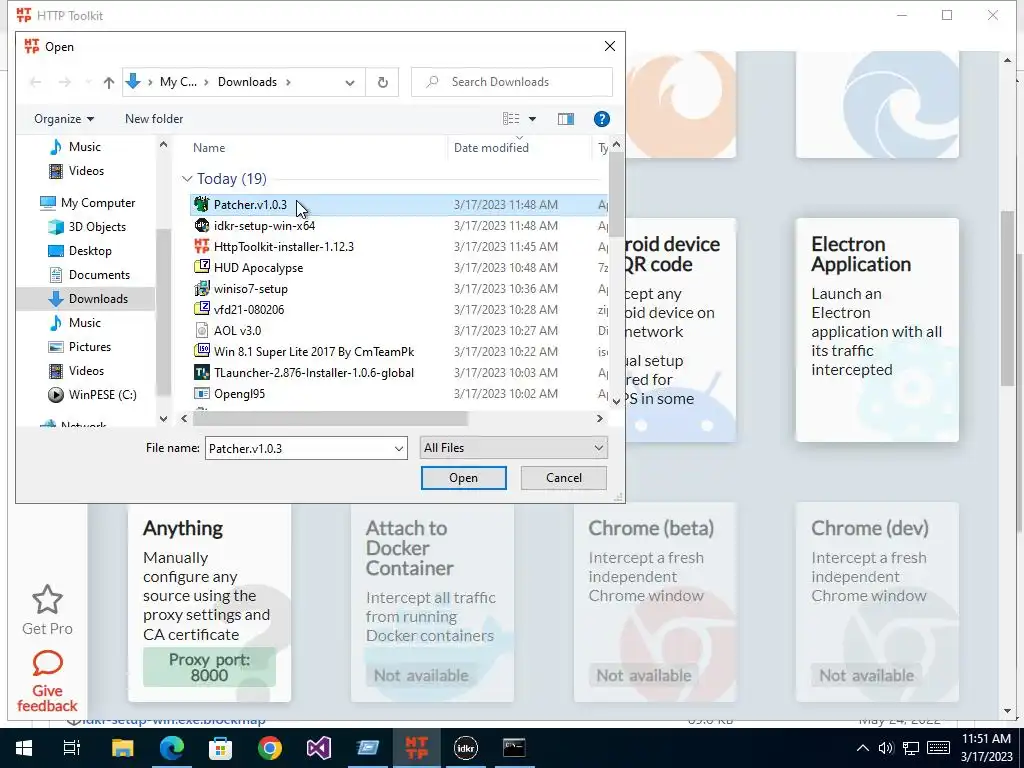The width and height of the screenshot is (1024, 768).
Task: Click the Change view icon
Action: 511,119
